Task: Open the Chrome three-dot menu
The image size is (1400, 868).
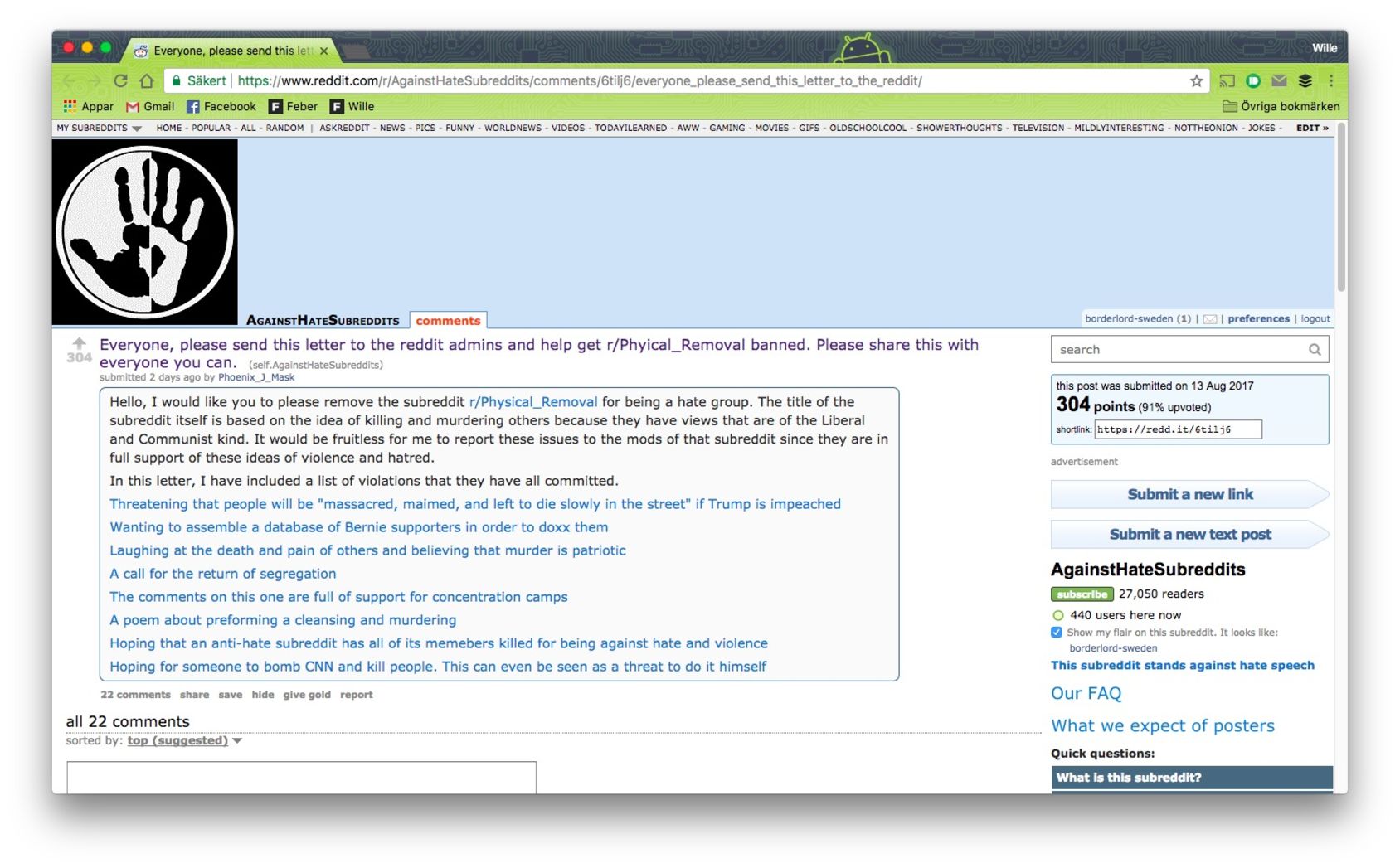Action: (x=1331, y=80)
